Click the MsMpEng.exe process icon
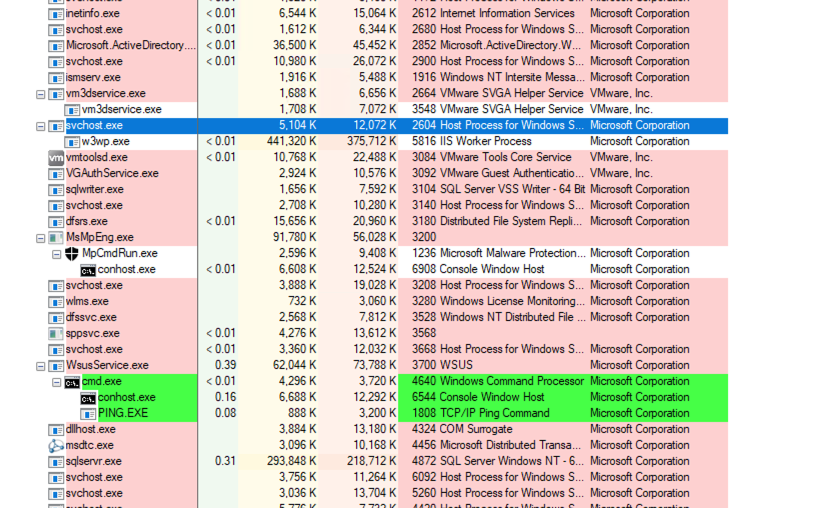Screen dimensions: 822x508 [x=56, y=238]
